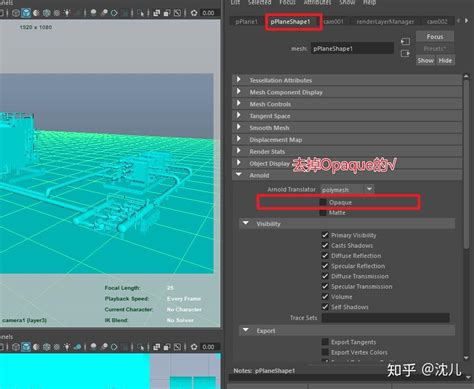Uncheck Specular Reflection

[x=325, y=266]
